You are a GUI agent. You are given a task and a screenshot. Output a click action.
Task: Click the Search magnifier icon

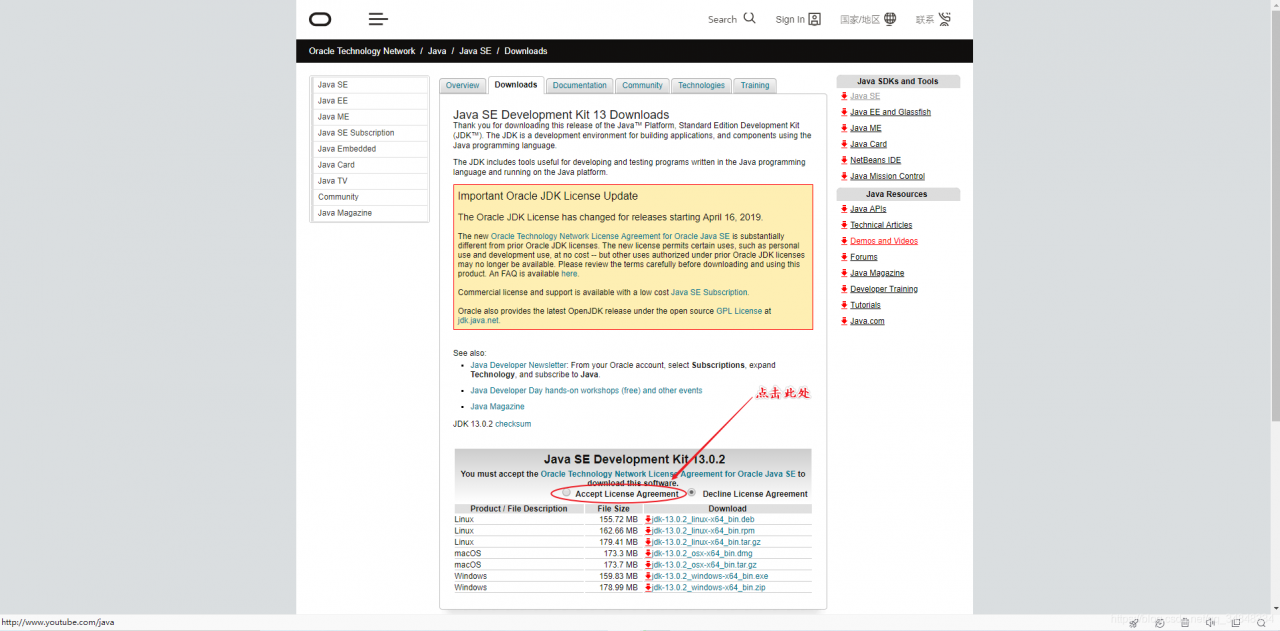click(750, 18)
